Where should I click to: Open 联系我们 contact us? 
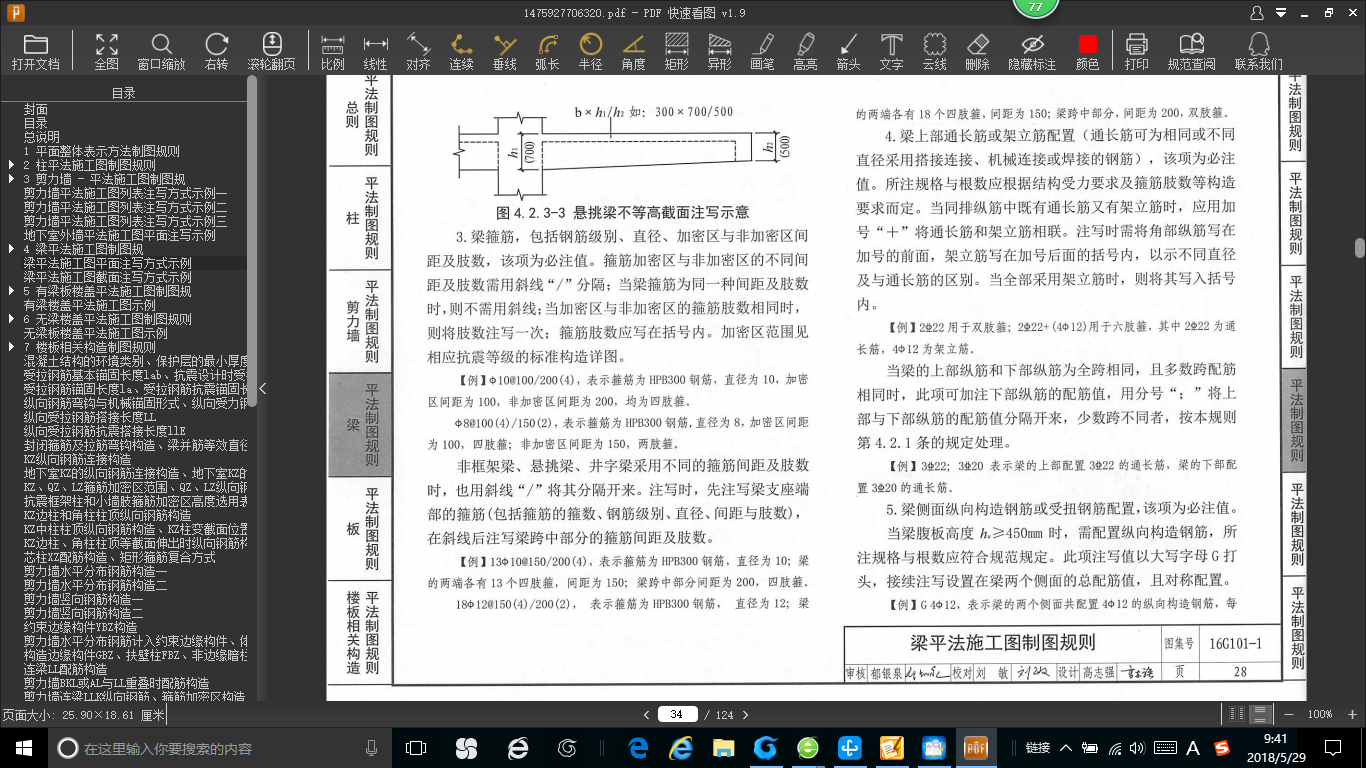(1258, 51)
